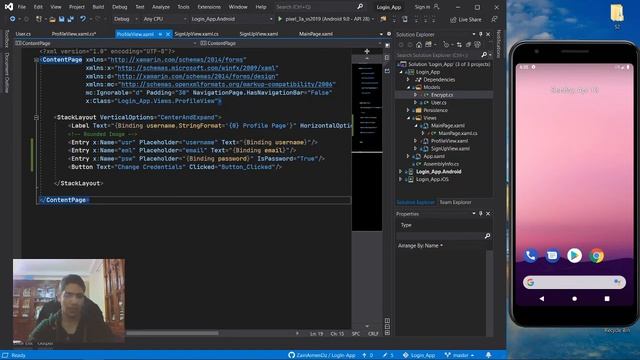Click the Open File folder icon
Image resolution: width=640 pixels, height=360 pixels.
[52, 19]
